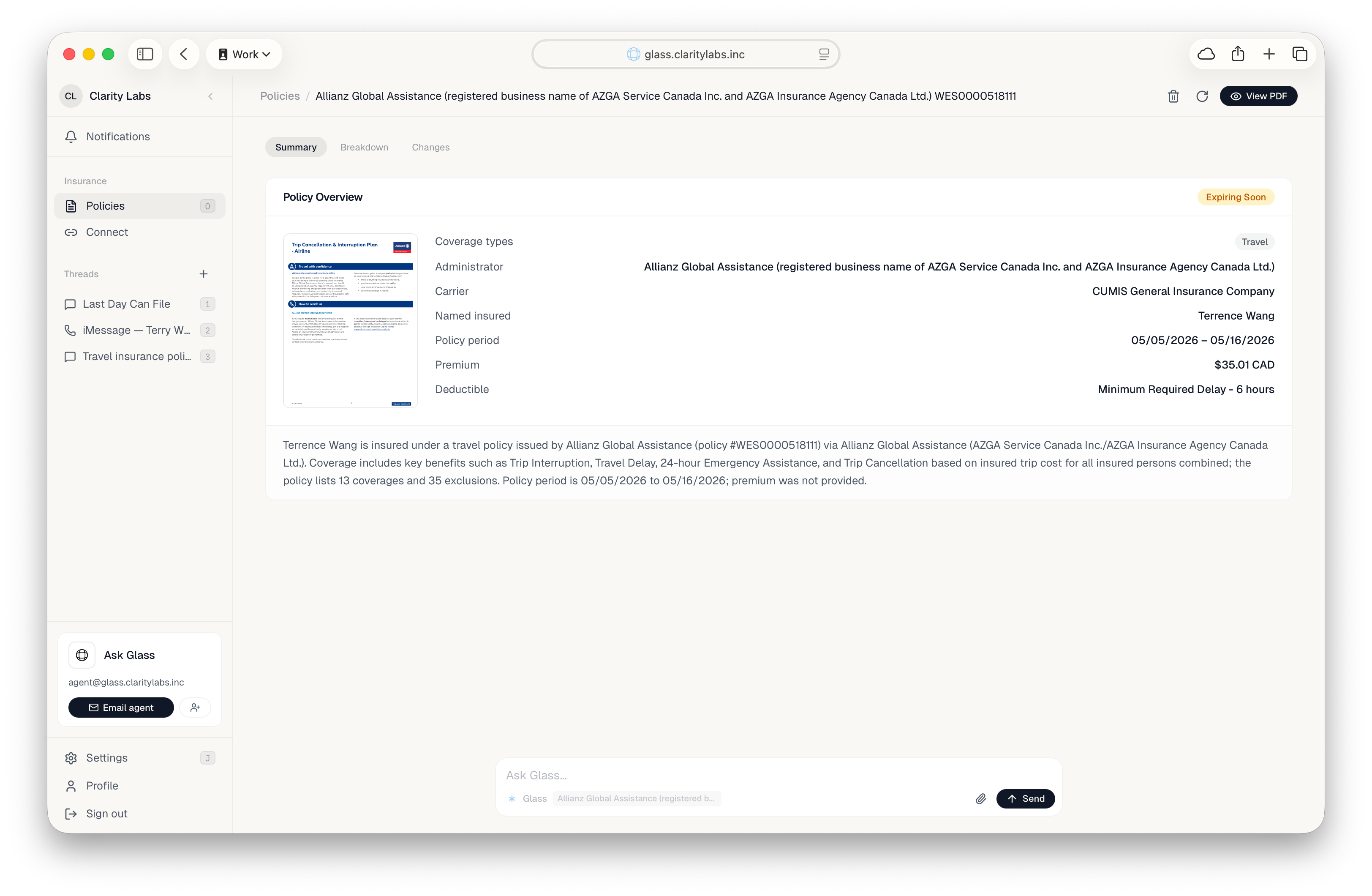Screen dimensions: 1372x896
Task: Click the glass.claritylabs.inc address bar
Action: coord(686,54)
